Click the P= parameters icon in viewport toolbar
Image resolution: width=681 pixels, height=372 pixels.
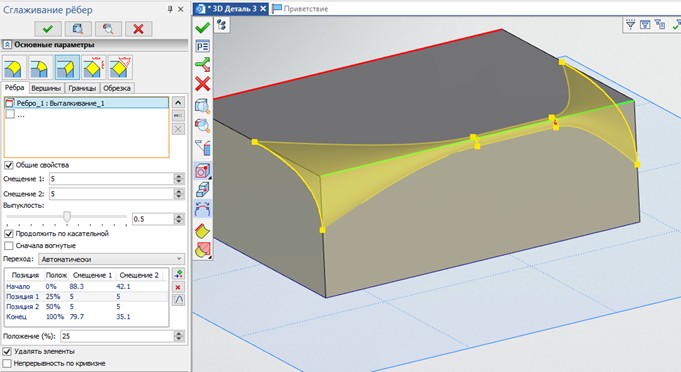202,46
